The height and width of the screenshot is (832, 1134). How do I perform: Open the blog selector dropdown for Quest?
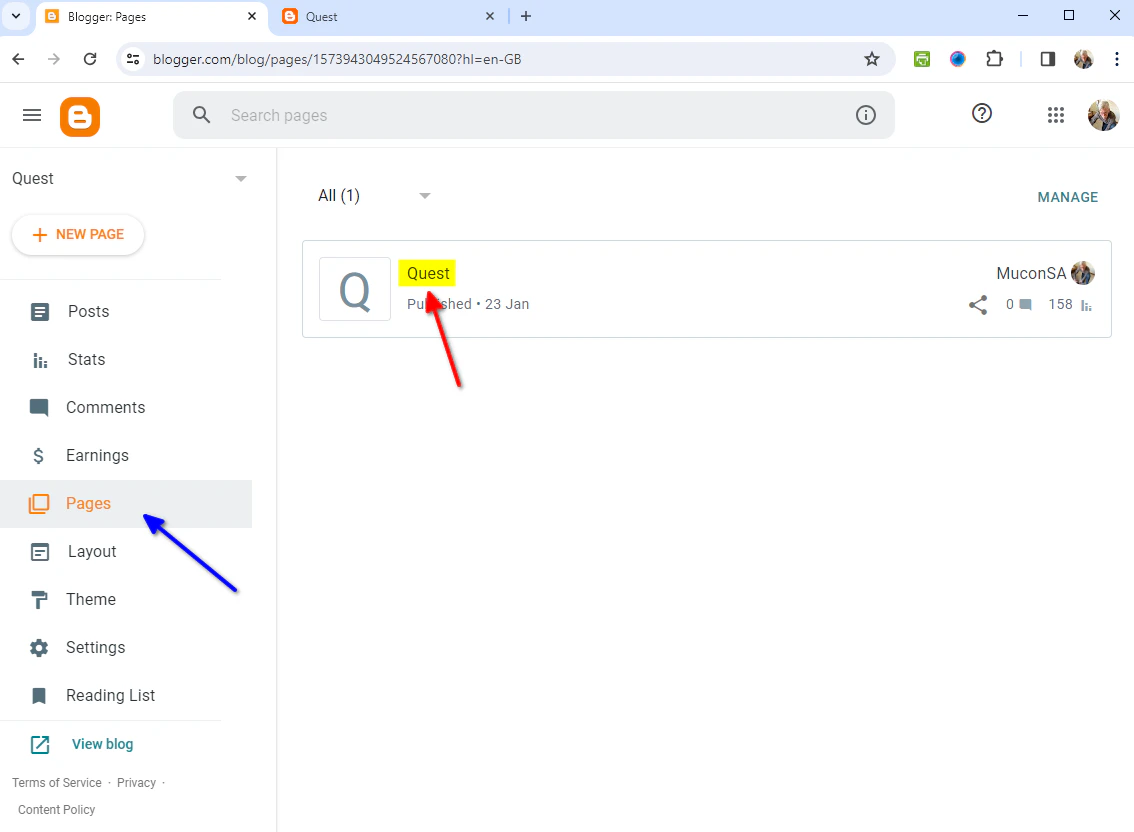240,178
